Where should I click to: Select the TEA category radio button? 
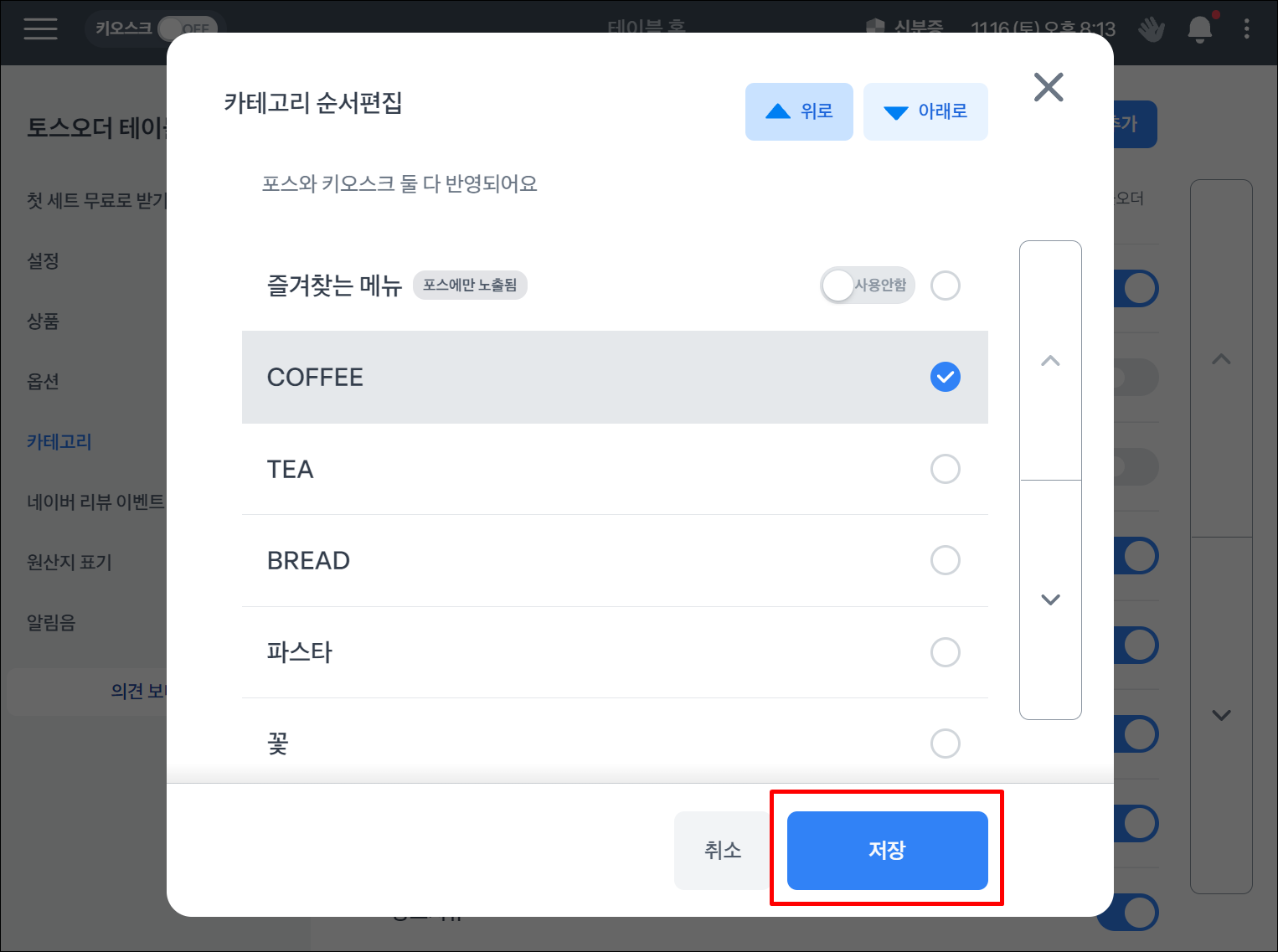tap(945, 469)
